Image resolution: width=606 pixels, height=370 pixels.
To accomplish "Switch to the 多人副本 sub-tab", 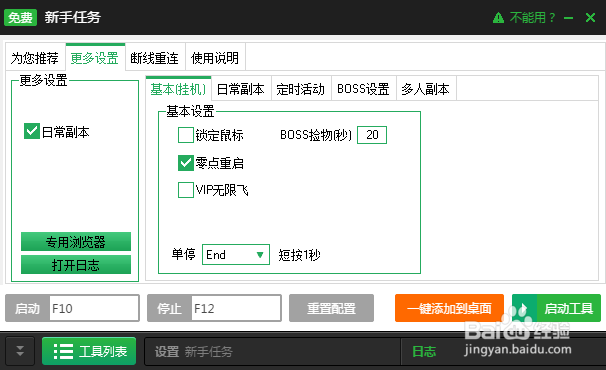I will [426, 89].
